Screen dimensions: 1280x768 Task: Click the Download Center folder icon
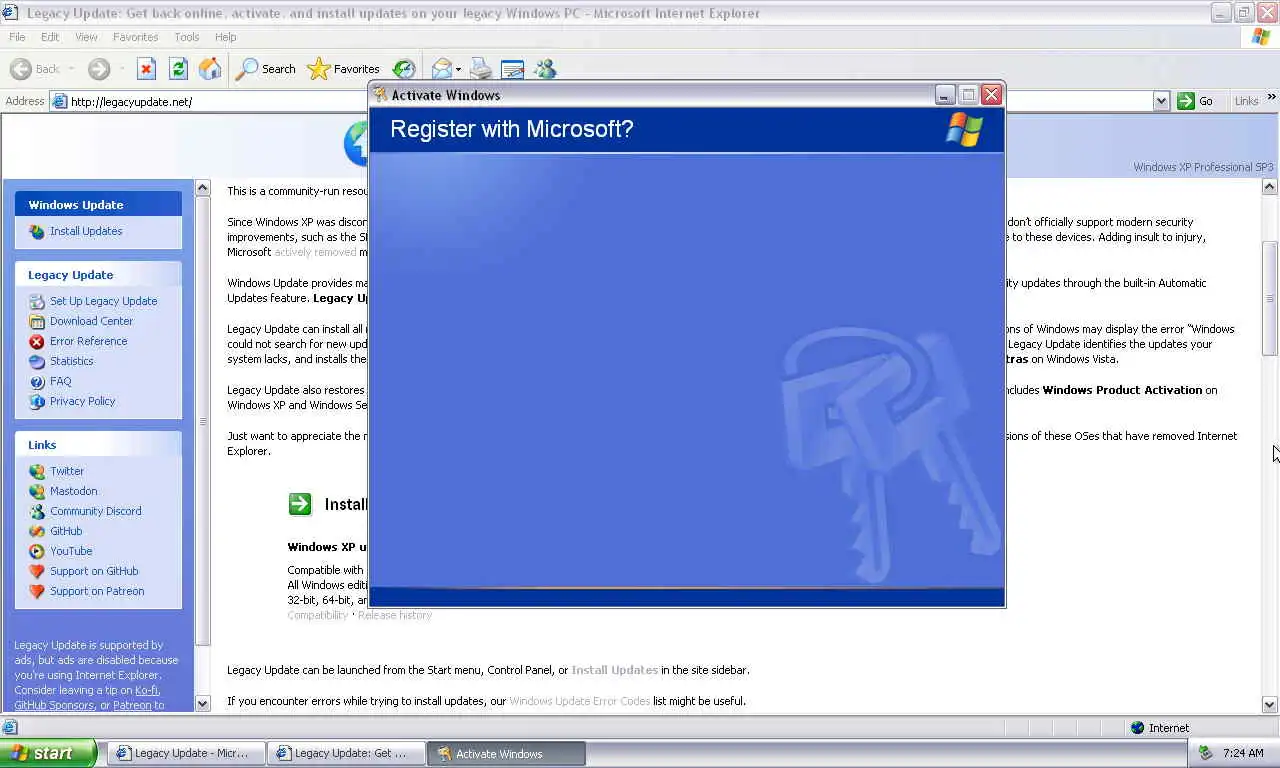pos(37,321)
